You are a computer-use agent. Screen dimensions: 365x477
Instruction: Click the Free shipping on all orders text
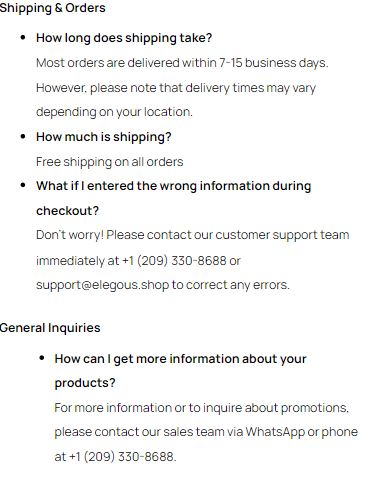point(110,162)
